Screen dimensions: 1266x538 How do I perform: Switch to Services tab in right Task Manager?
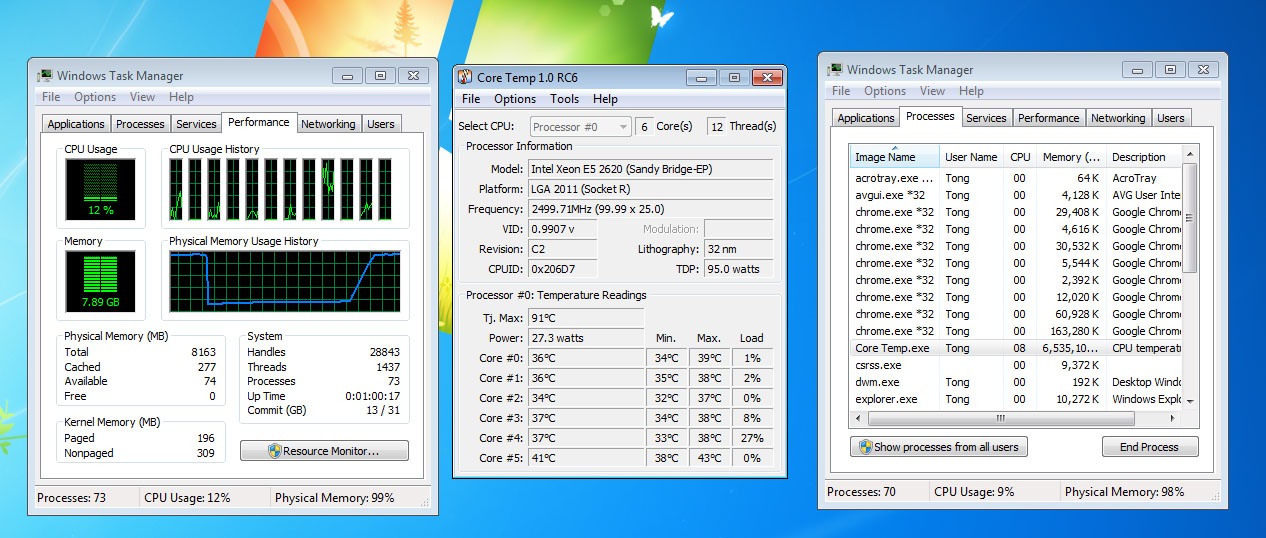coord(986,118)
